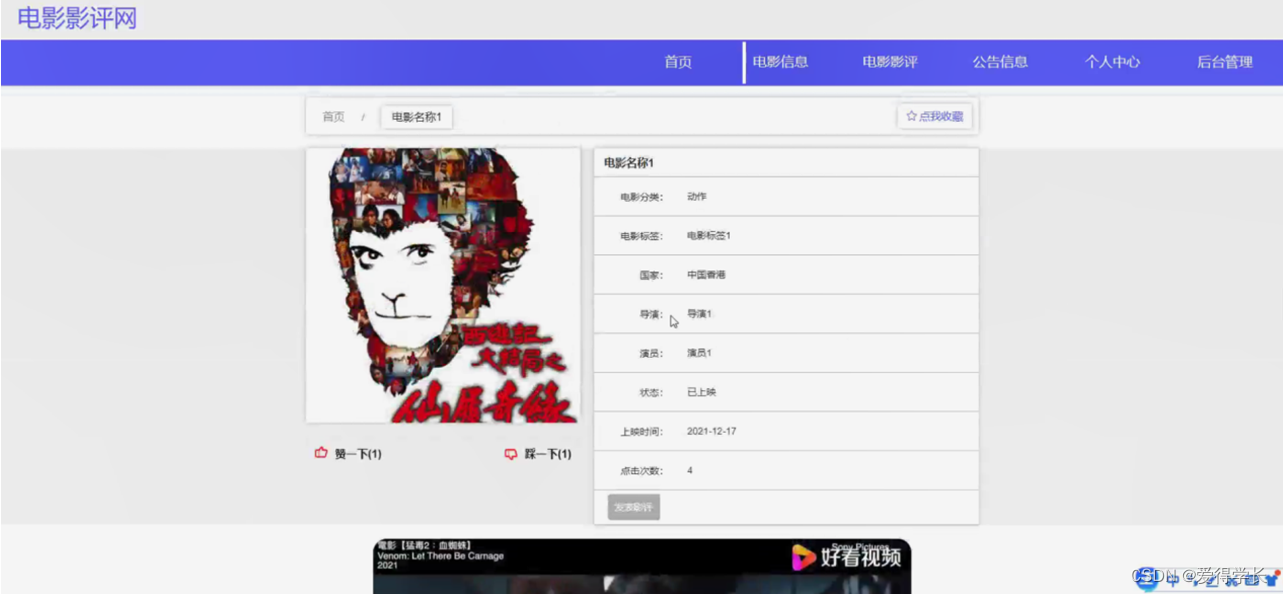Image resolution: width=1283 pixels, height=594 pixels.
Task: Click the 2021-12-17 release date value
Action: click(x=712, y=431)
